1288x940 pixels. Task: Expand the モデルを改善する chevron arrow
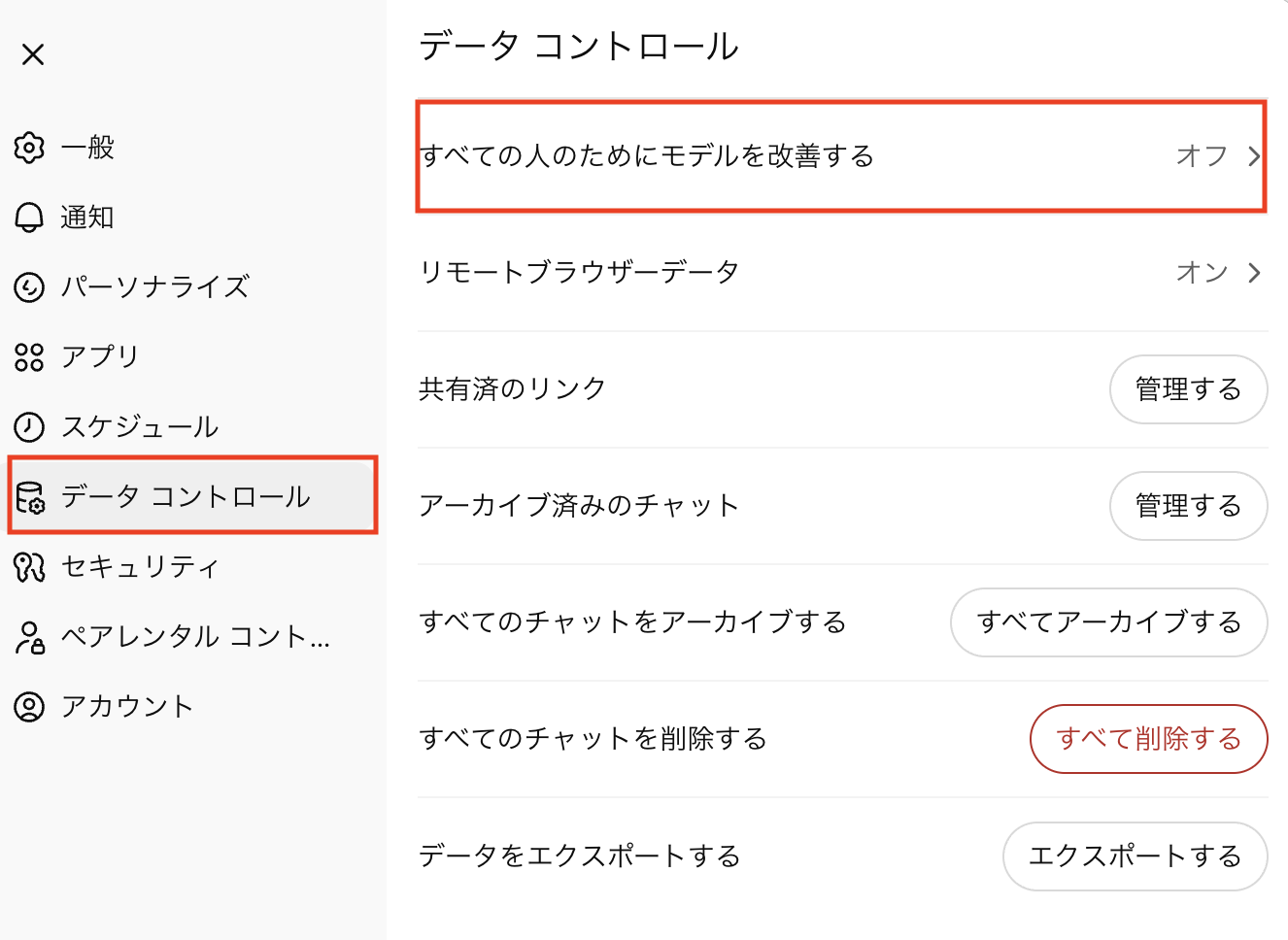tap(1254, 156)
